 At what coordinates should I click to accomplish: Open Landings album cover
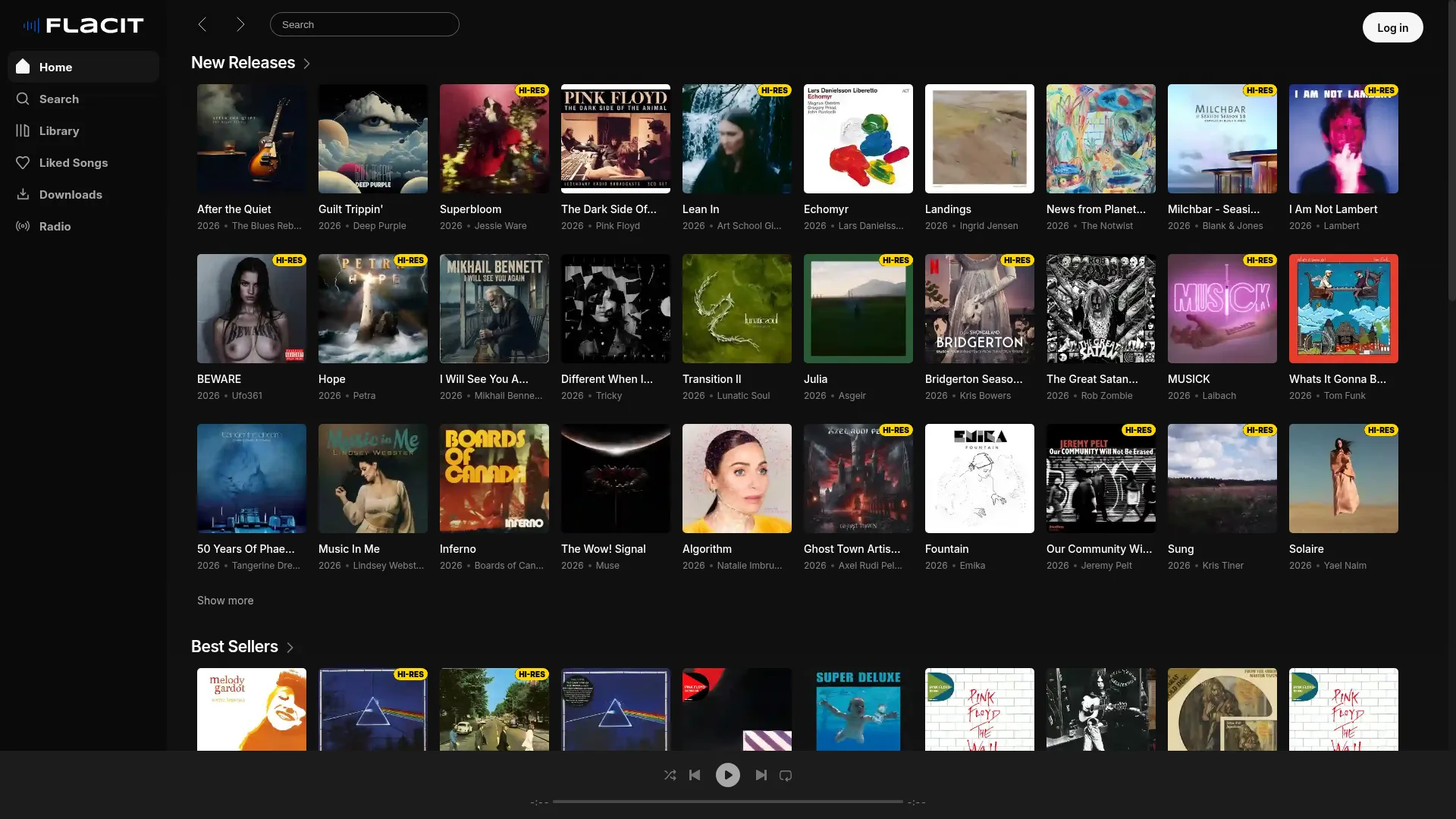point(980,139)
